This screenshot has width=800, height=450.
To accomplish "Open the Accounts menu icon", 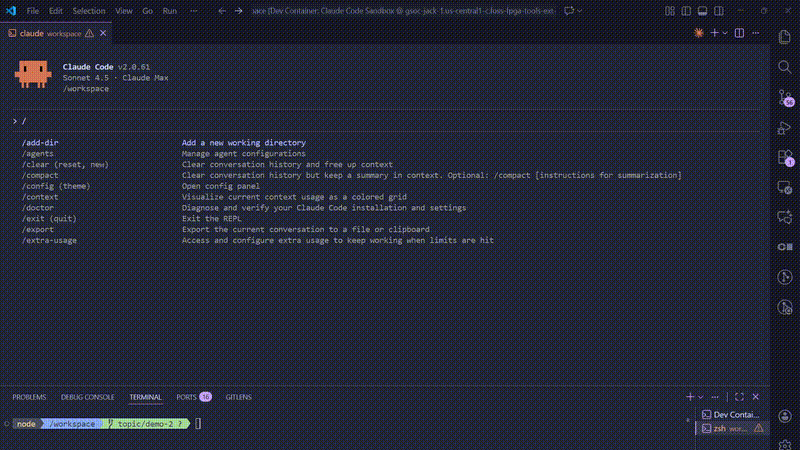I will pos(785,416).
